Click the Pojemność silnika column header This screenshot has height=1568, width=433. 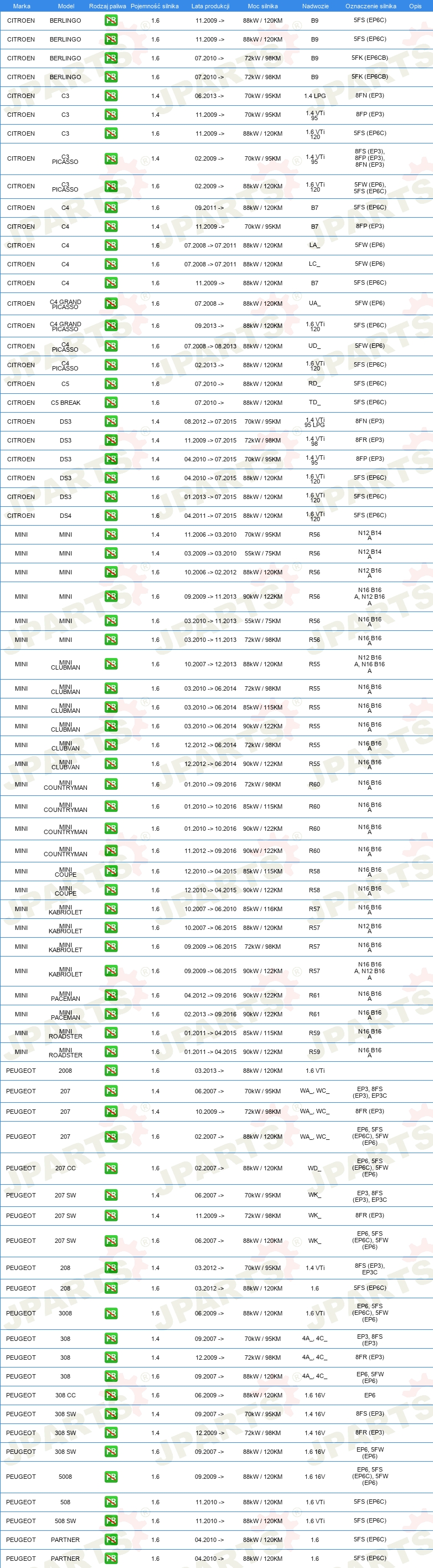point(154,6)
